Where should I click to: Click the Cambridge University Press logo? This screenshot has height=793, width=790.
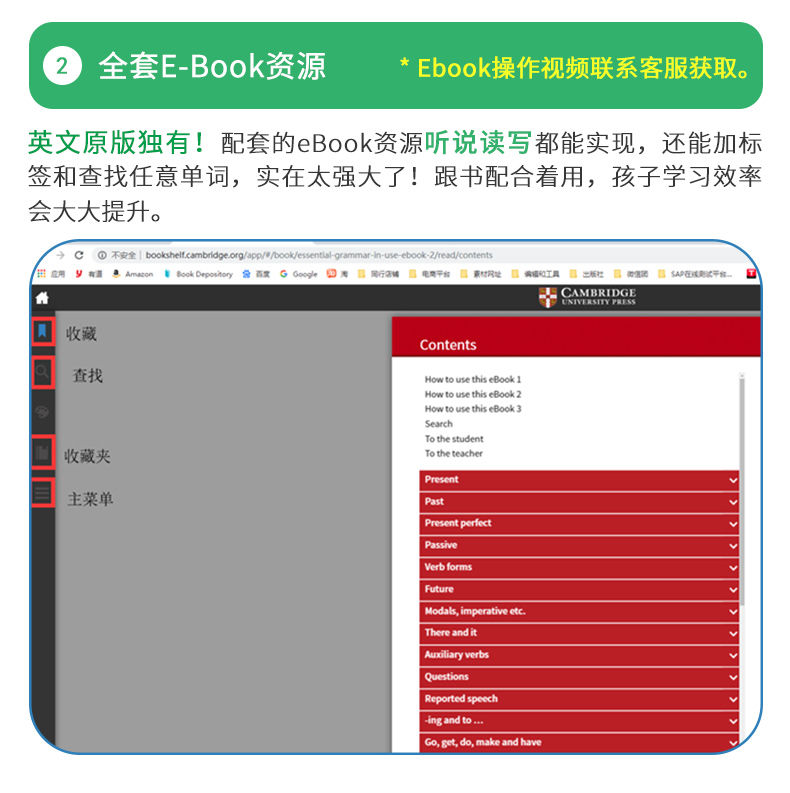click(587, 297)
